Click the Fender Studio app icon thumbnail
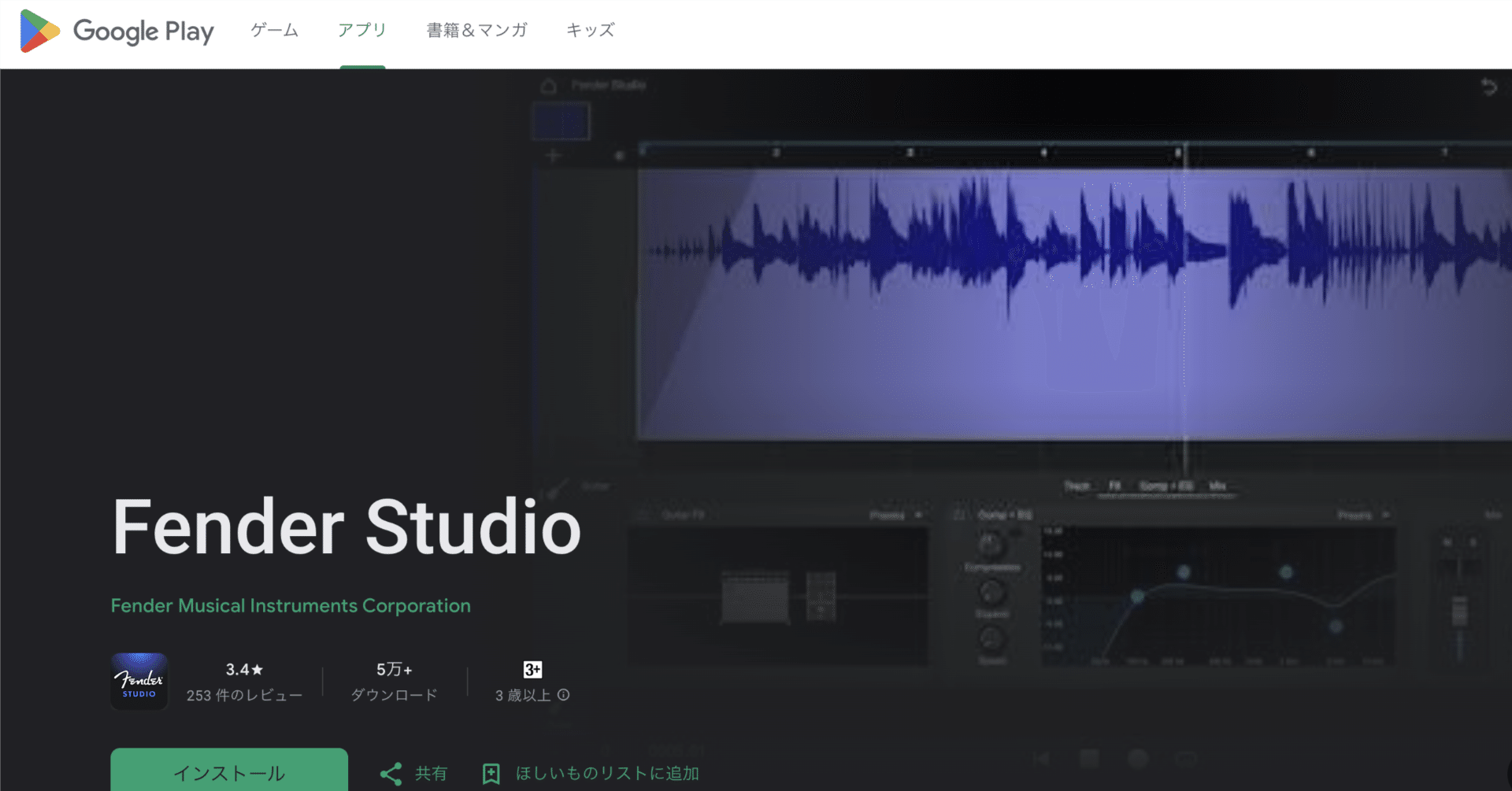 coord(139,680)
